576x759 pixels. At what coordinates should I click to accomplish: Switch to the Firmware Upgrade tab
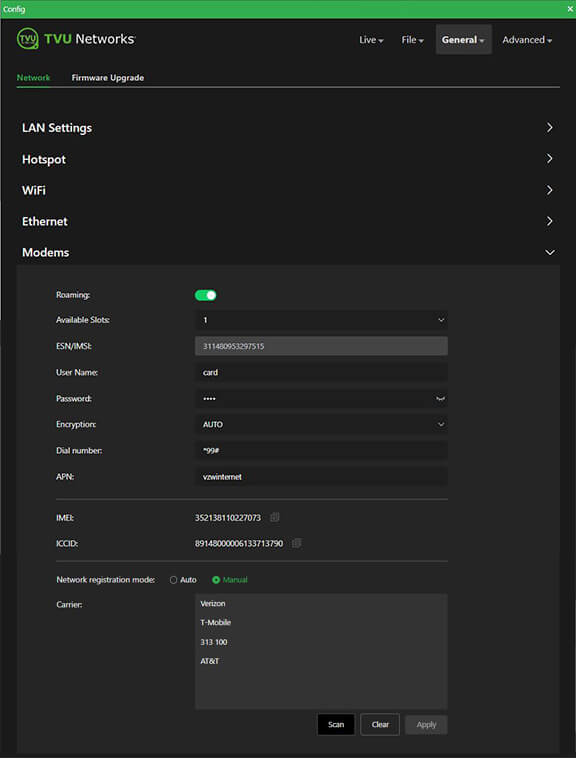pos(107,77)
